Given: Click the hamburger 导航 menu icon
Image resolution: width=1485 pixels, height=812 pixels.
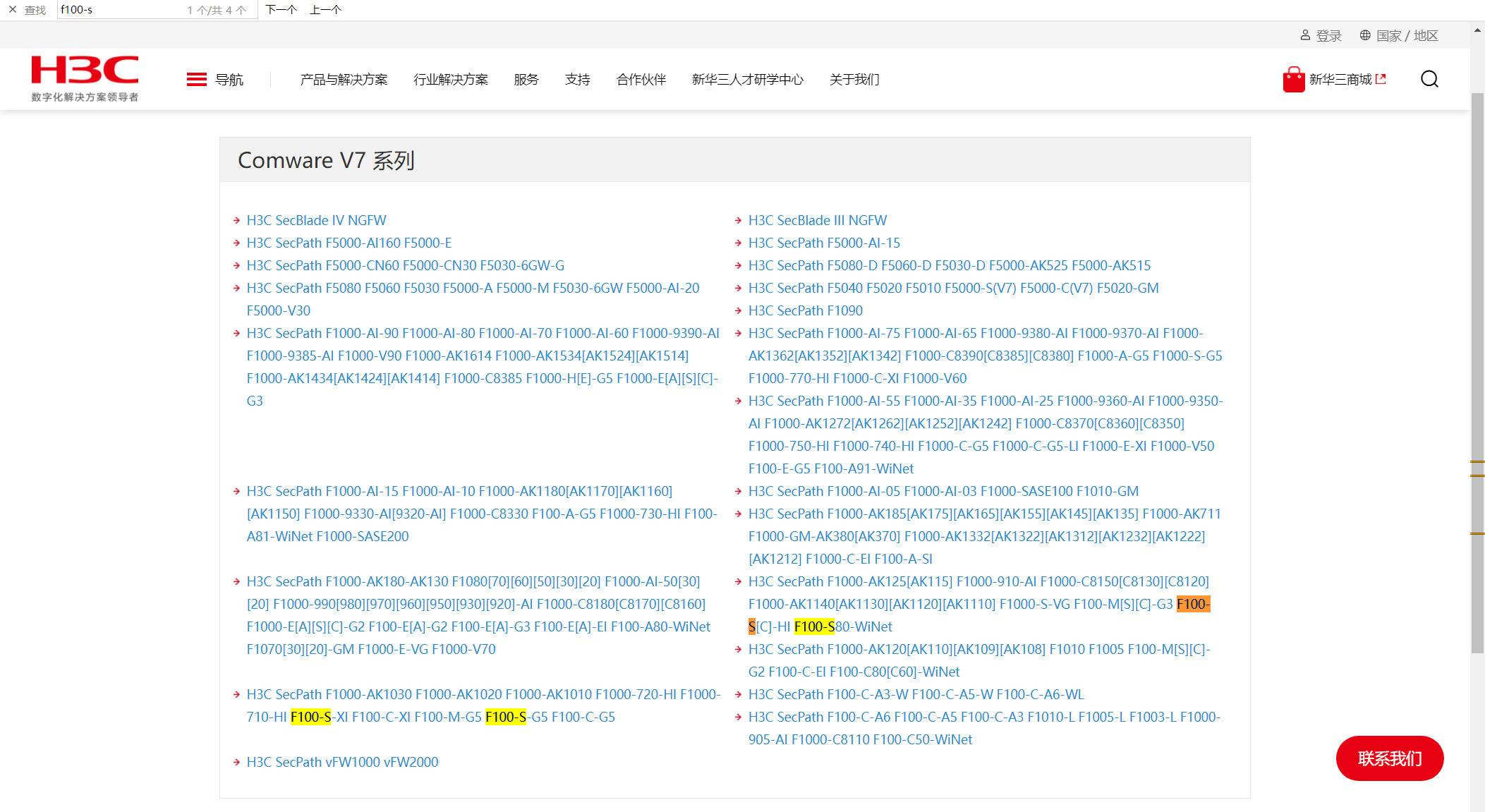Looking at the screenshot, I should [x=196, y=80].
